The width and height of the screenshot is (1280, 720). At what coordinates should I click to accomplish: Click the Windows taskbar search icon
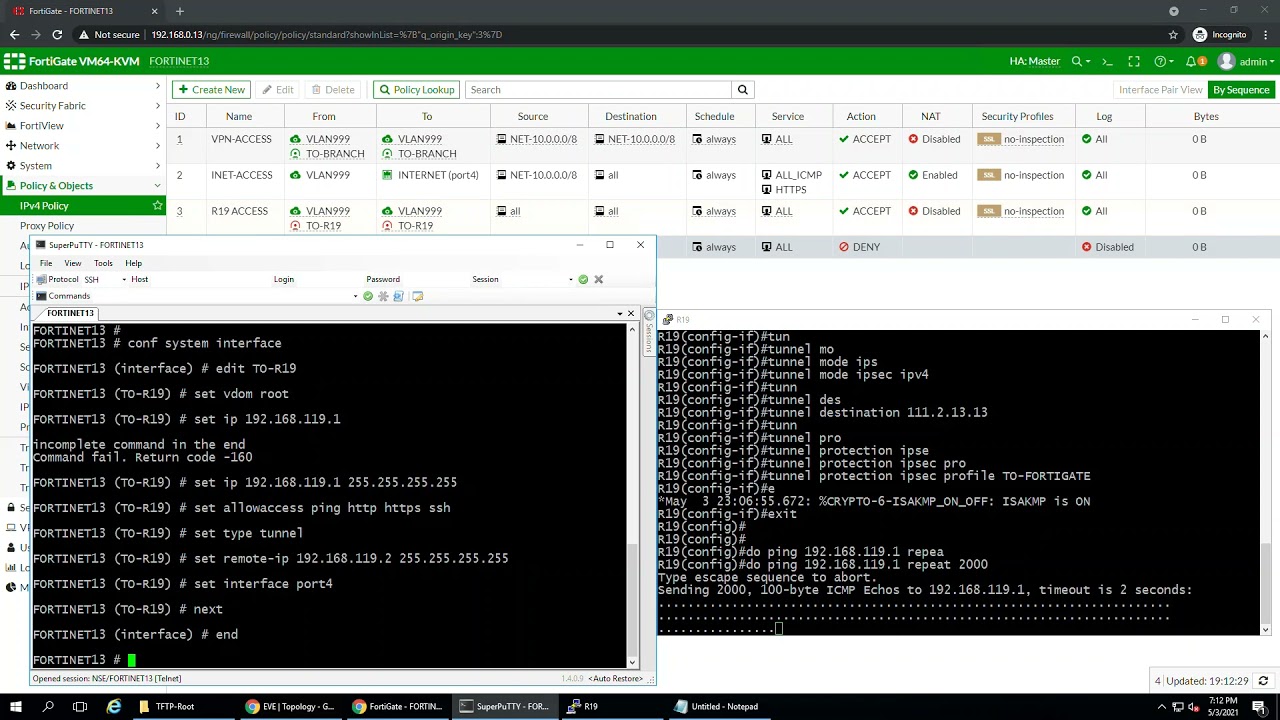(48, 706)
